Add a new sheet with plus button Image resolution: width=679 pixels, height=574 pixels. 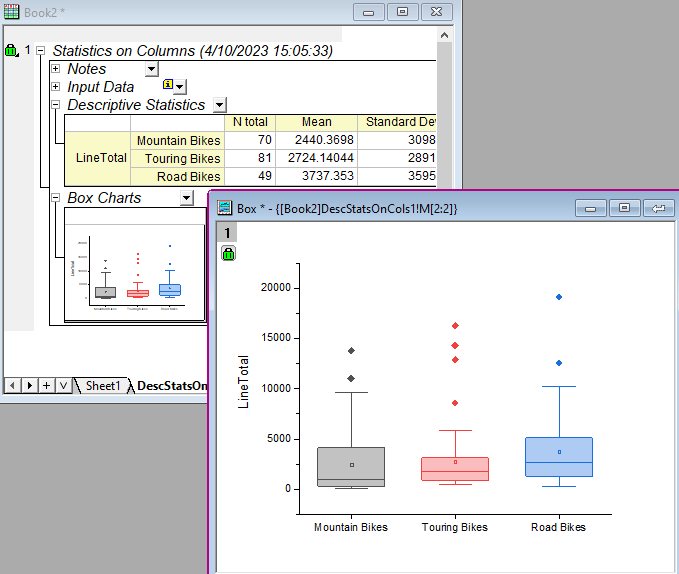pyautogui.click(x=46, y=385)
